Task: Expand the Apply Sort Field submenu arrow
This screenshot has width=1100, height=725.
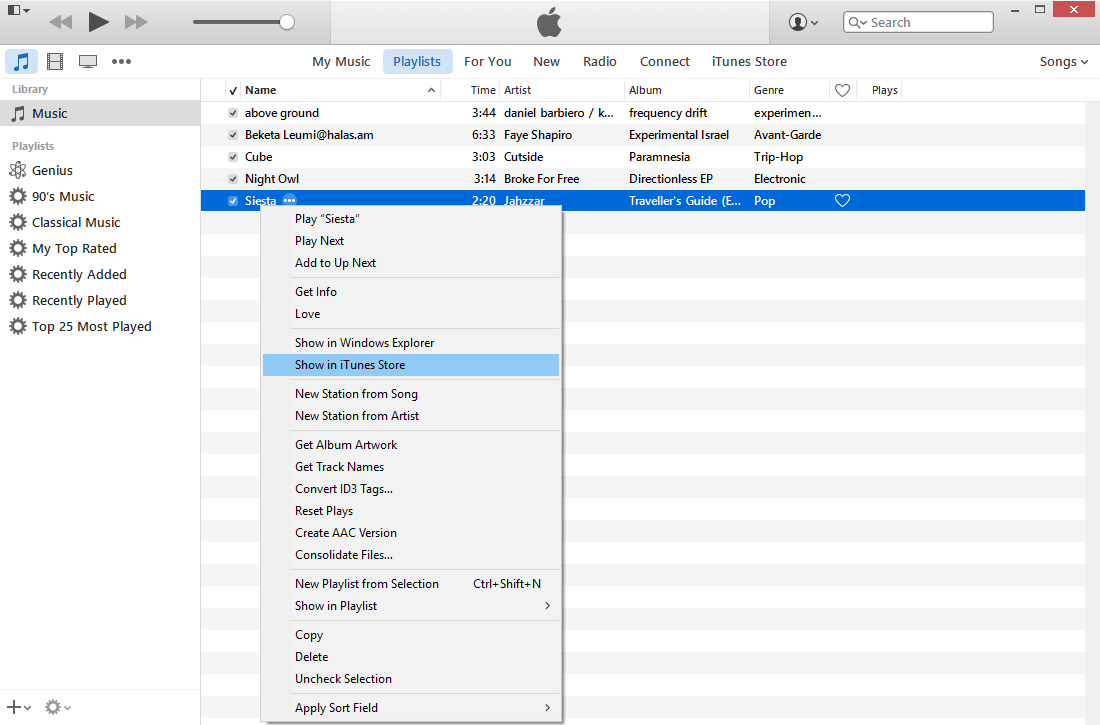Action: pyautogui.click(x=547, y=707)
